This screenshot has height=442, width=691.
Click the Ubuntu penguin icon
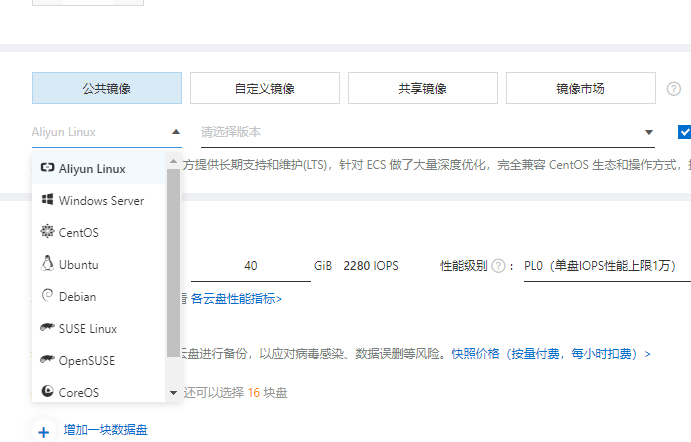47,263
